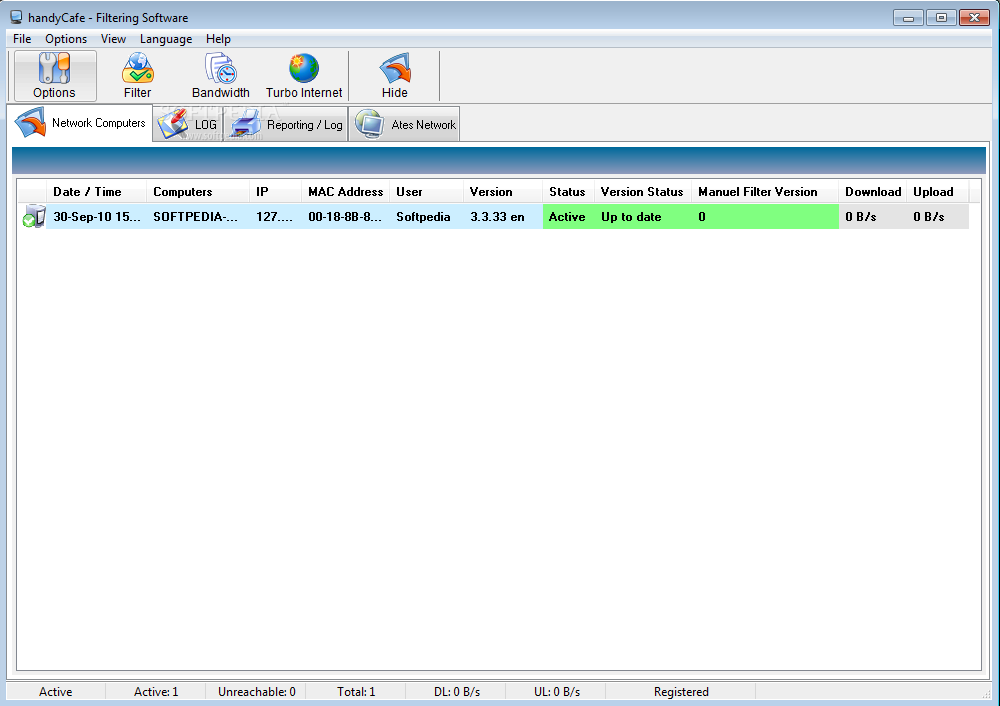The height and width of the screenshot is (706, 1000).
Task: Sort by the Date / Time column header
Action: click(x=96, y=191)
